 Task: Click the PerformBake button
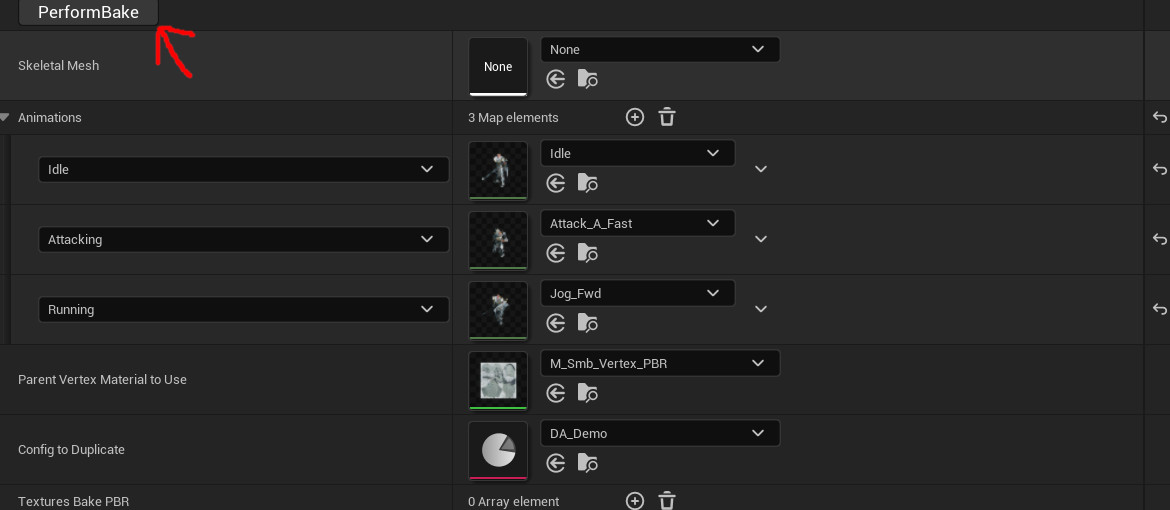[x=88, y=12]
